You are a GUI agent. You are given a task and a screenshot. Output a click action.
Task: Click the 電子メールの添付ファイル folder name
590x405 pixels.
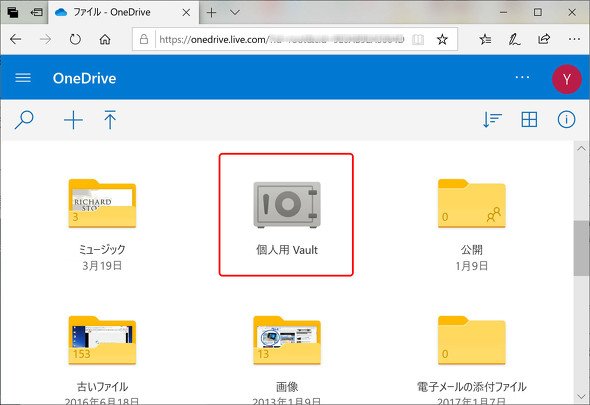click(x=471, y=387)
